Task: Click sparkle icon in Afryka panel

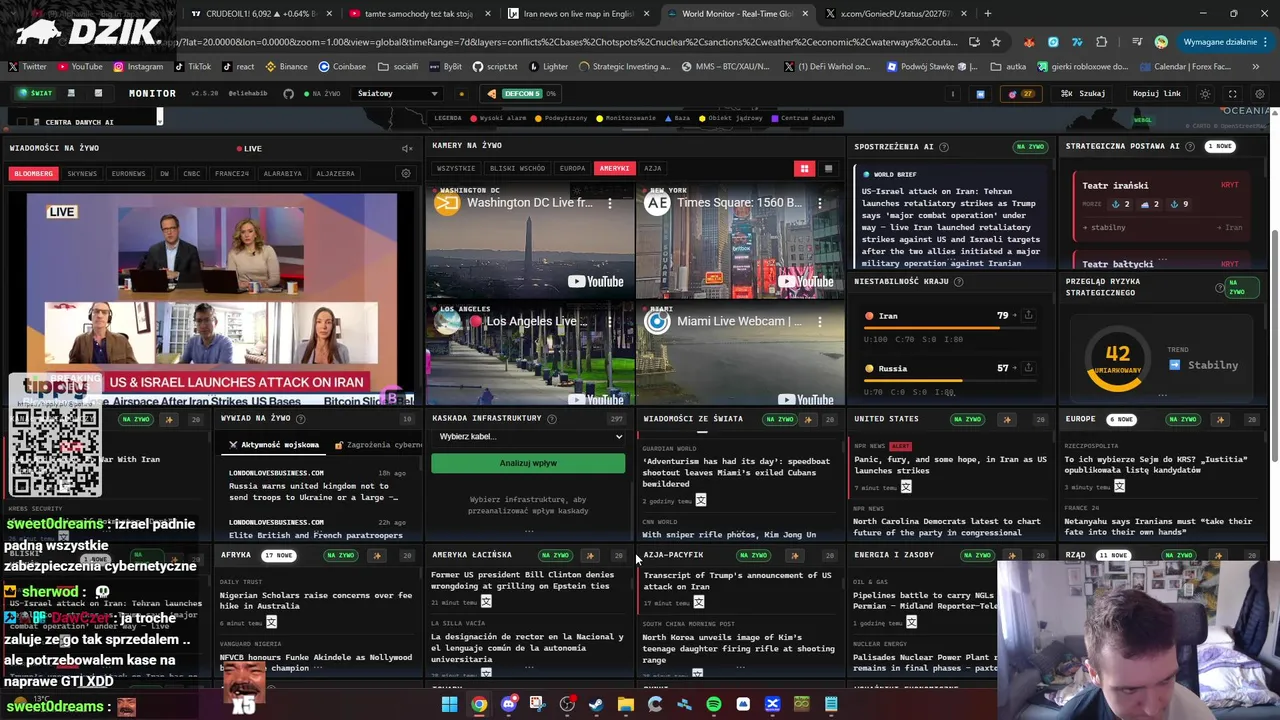Action: pyautogui.click(x=377, y=555)
